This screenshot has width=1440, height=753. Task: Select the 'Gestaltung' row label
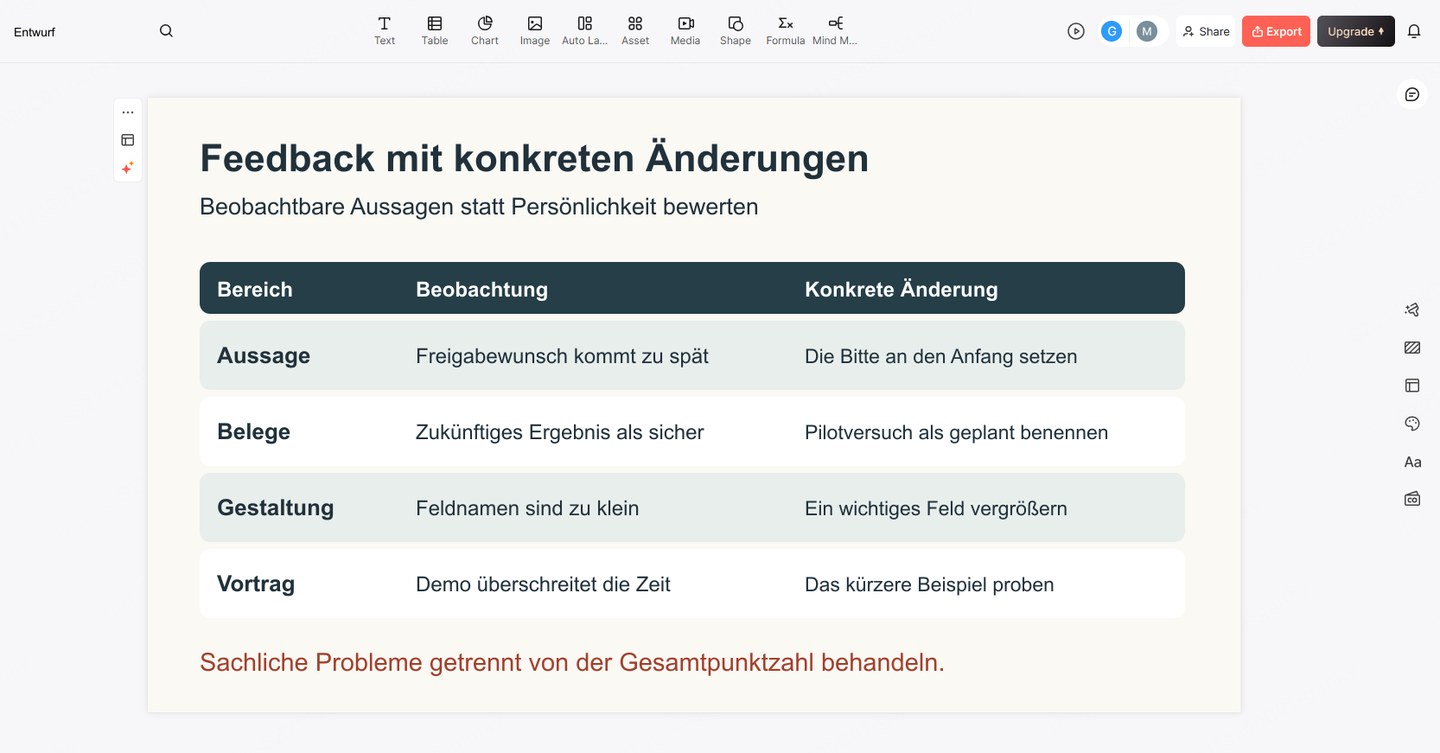pos(275,508)
